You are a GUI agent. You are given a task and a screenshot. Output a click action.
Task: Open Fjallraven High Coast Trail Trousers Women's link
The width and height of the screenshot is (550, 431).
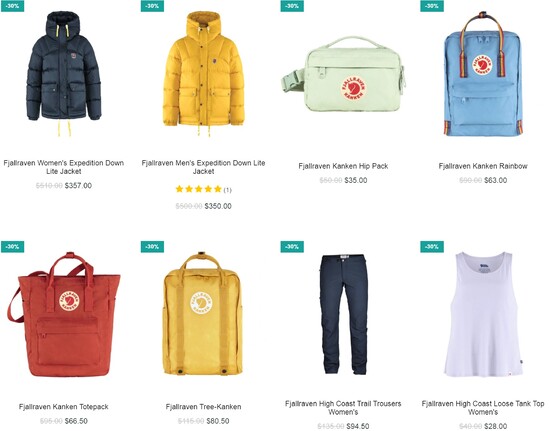point(343,408)
